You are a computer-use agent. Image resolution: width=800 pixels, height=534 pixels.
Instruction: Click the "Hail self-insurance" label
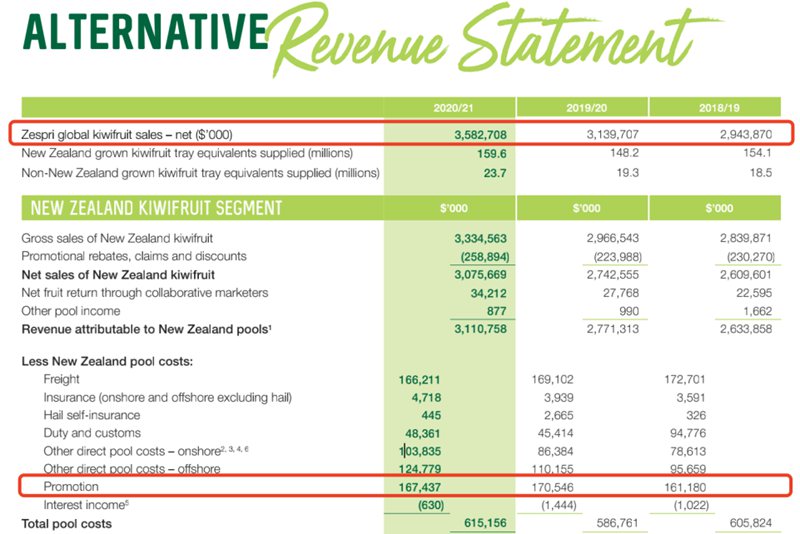click(x=91, y=415)
